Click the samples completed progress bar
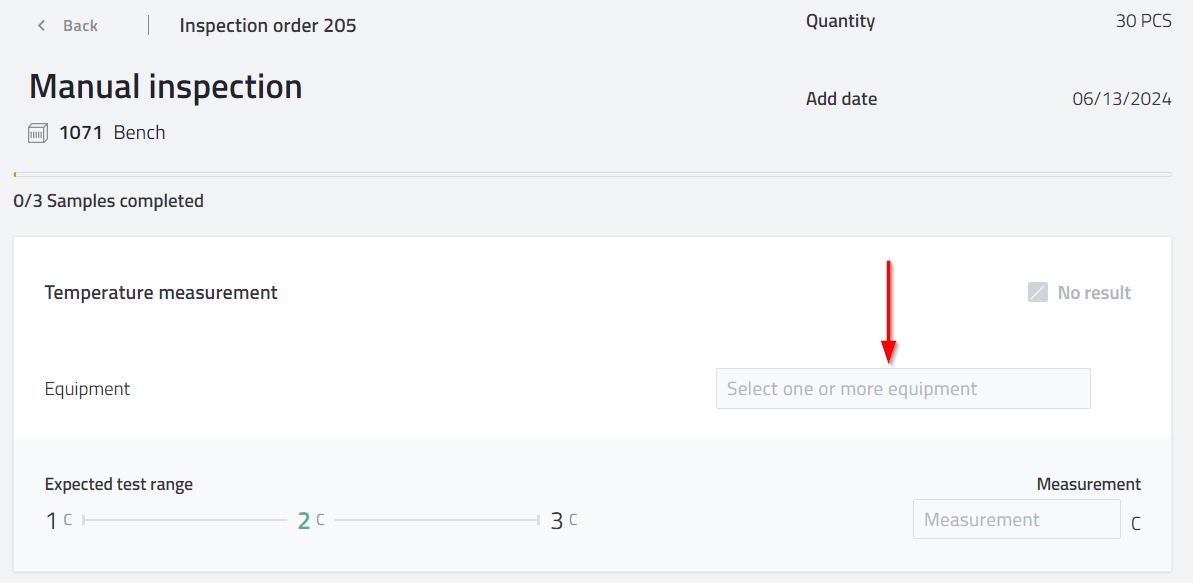 pos(592,175)
